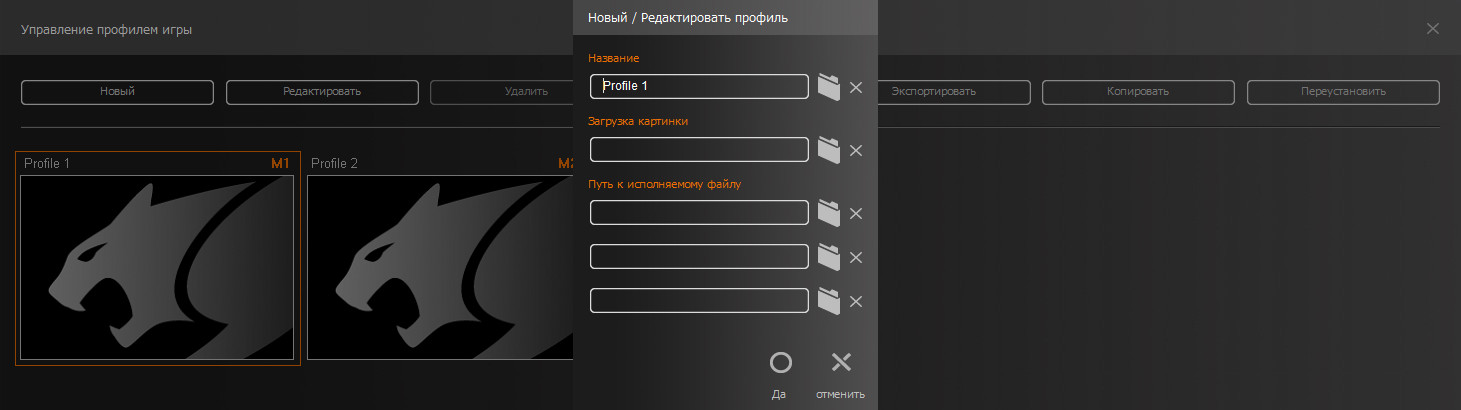Screen dimensions: 1461x410
Task: Click the M1 mode label
Action: click(280, 163)
